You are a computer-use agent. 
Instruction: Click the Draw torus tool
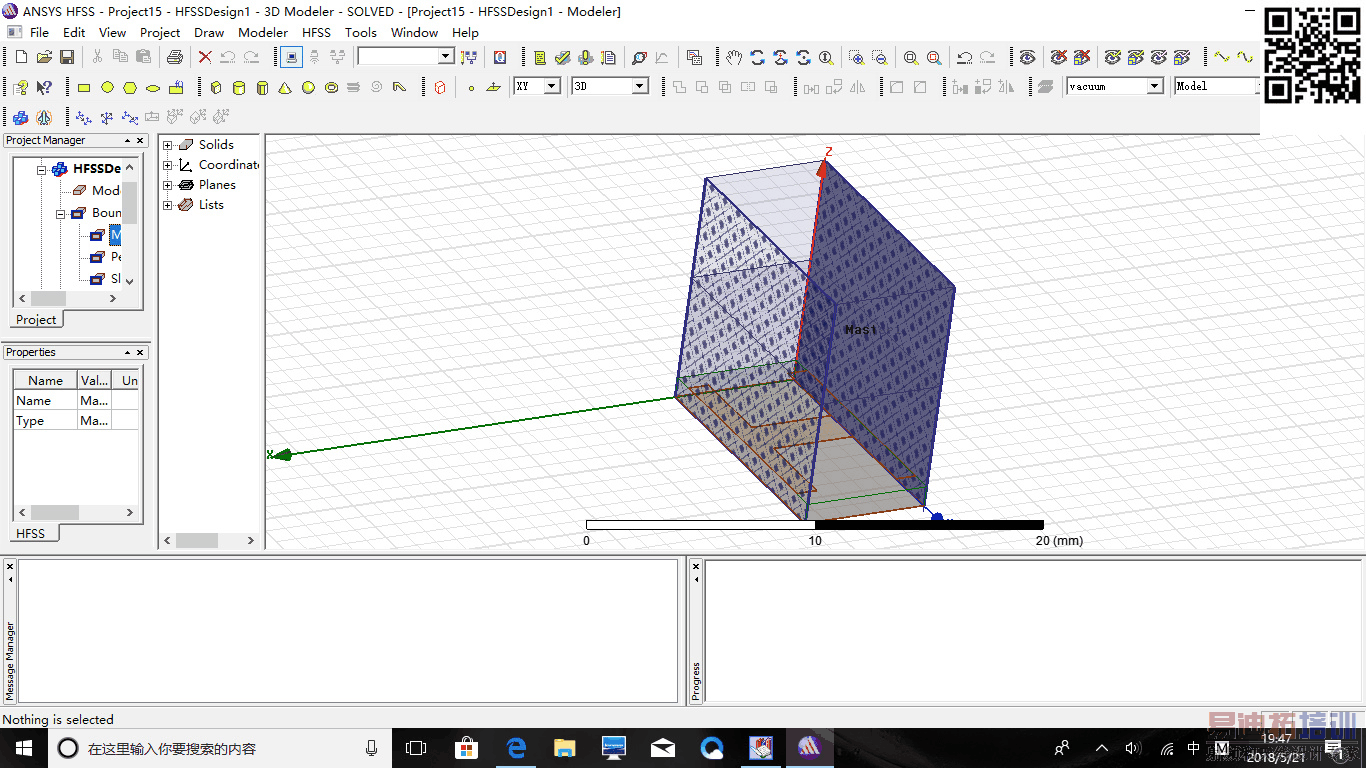331,88
